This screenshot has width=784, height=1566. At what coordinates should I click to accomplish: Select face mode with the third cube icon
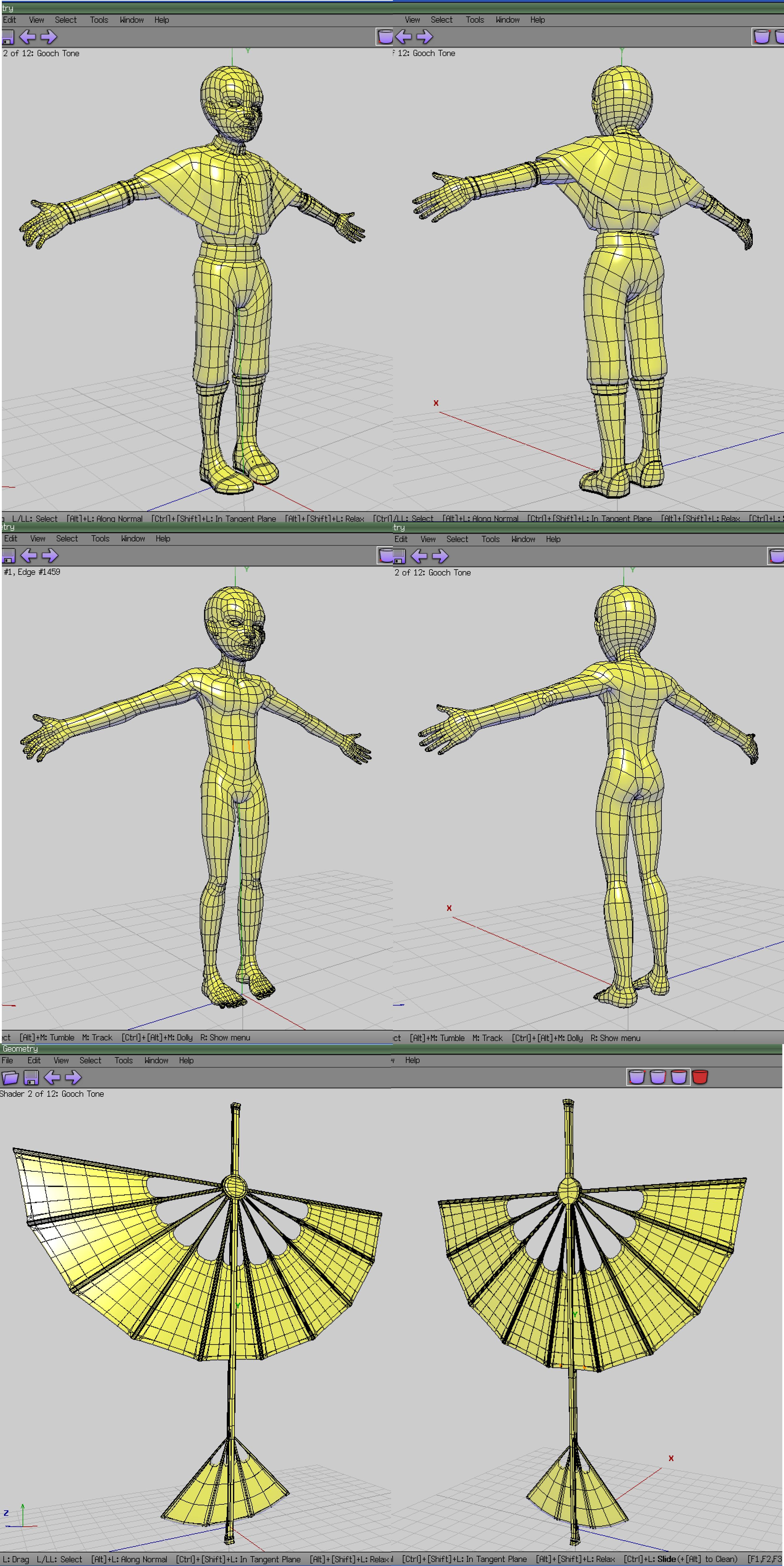pyautogui.click(x=679, y=1077)
